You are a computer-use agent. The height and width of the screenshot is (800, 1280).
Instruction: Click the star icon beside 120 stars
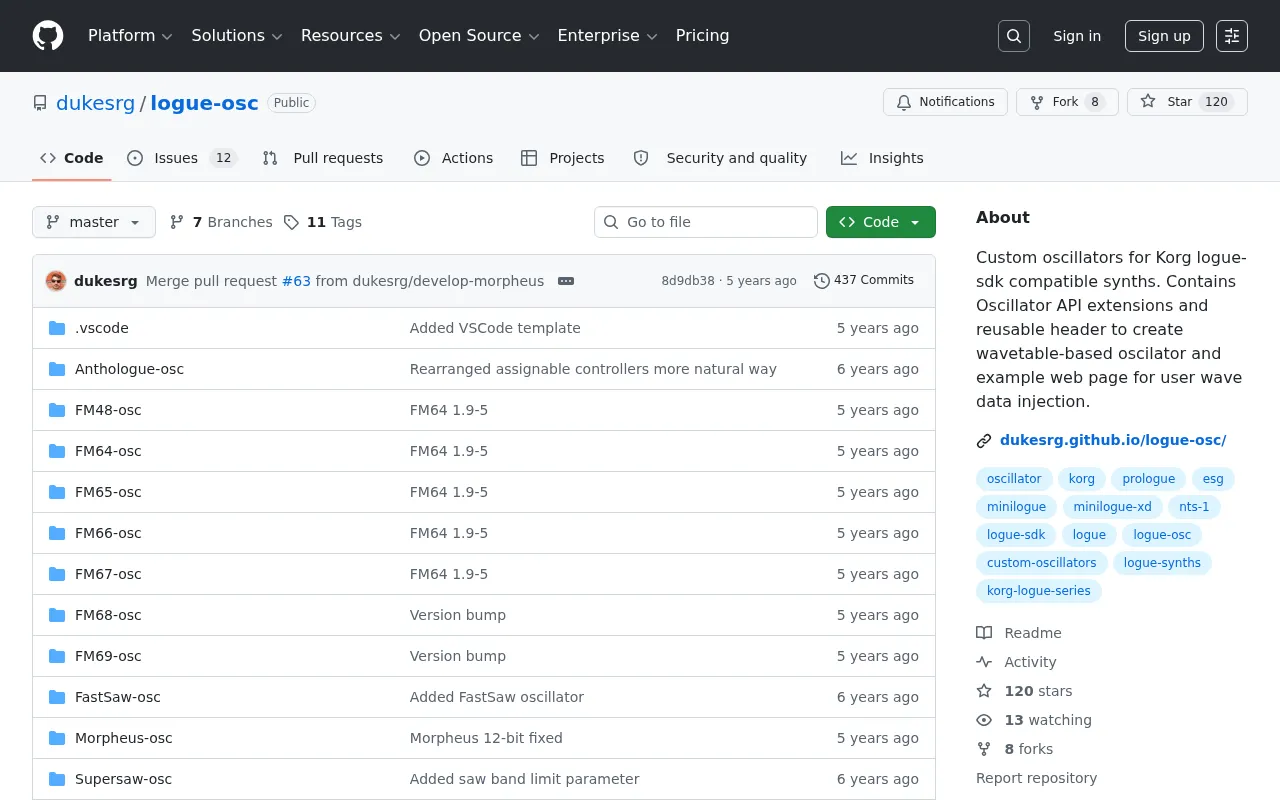[984, 691]
